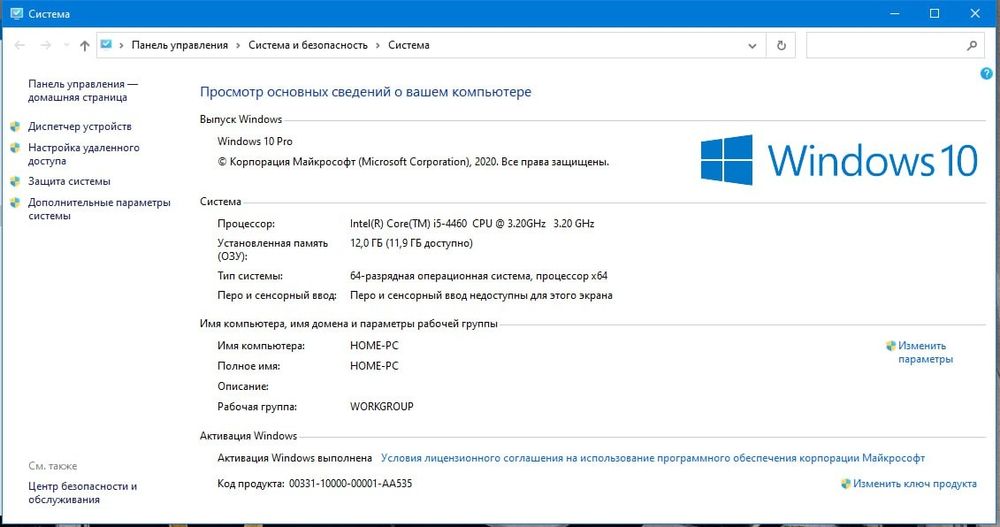
Task: Minimize the Система window
Action: click(895, 13)
